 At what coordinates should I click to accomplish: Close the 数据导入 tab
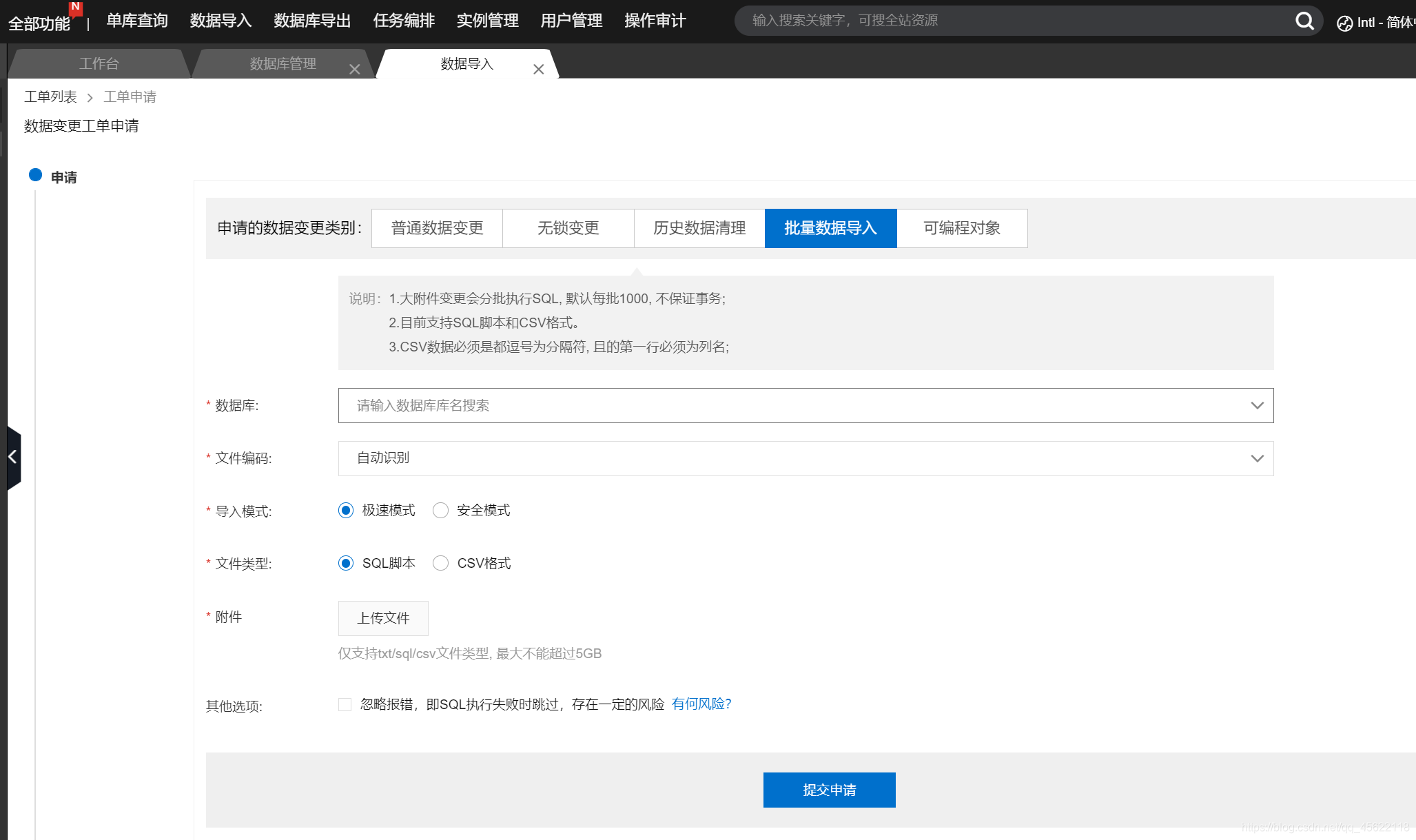click(538, 69)
